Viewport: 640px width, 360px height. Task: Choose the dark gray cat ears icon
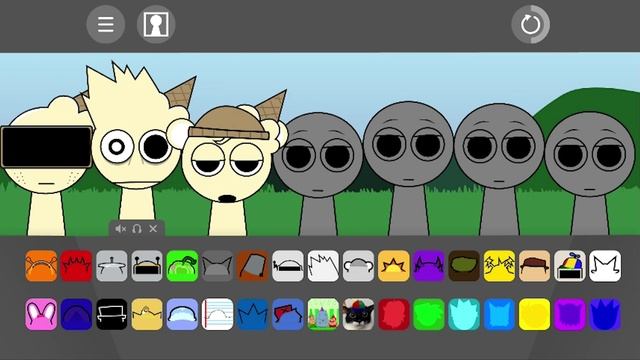(x=218, y=266)
